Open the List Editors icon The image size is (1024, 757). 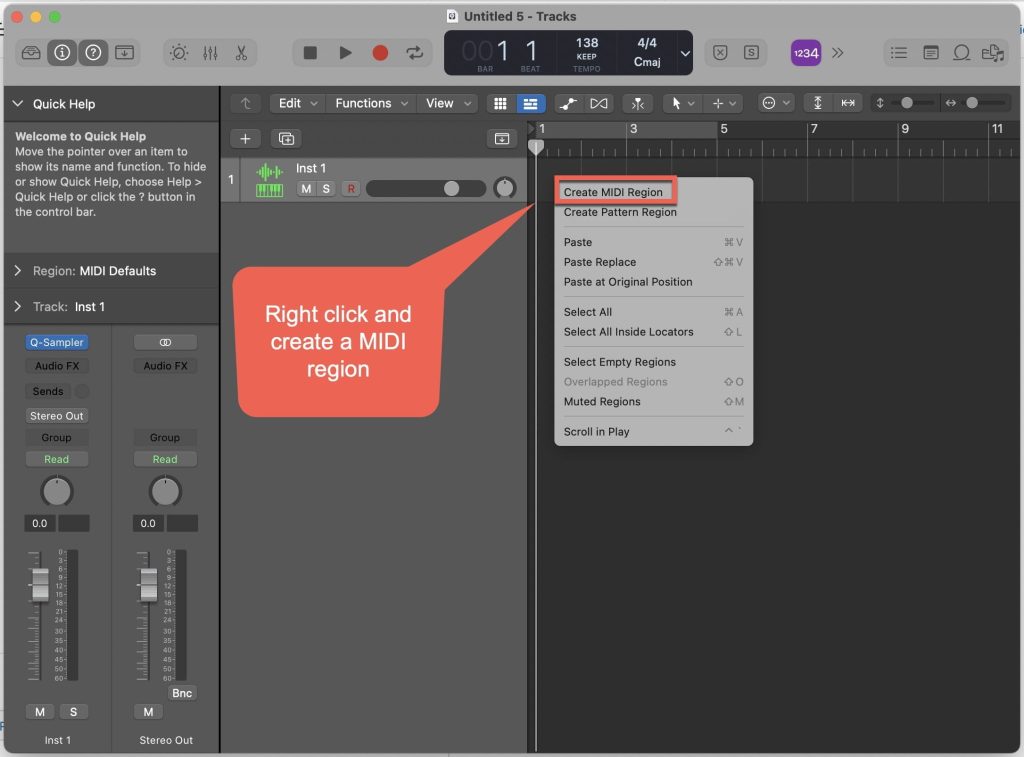[x=899, y=53]
